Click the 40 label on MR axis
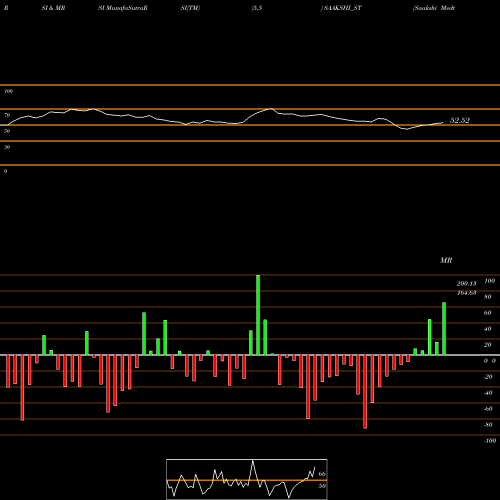The image size is (500, 500). click(488, 329)
